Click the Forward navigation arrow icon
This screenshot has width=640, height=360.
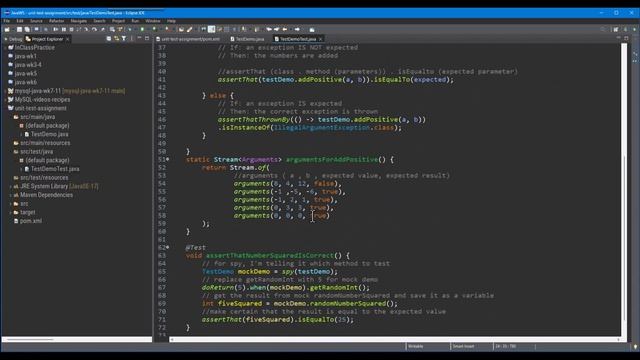[x=297, y=29]
